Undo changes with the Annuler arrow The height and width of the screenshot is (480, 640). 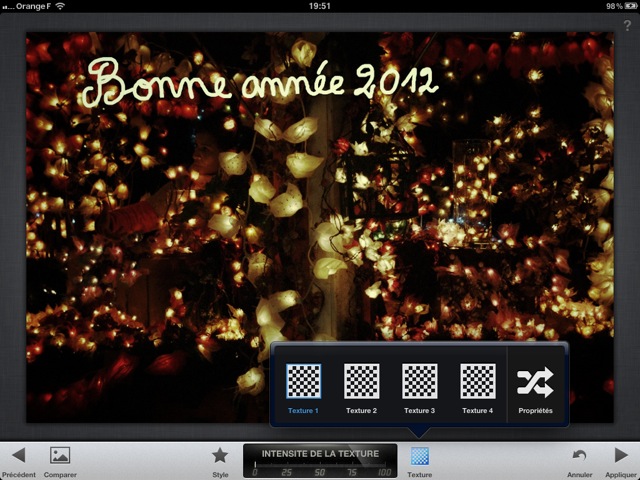[580, 456]
